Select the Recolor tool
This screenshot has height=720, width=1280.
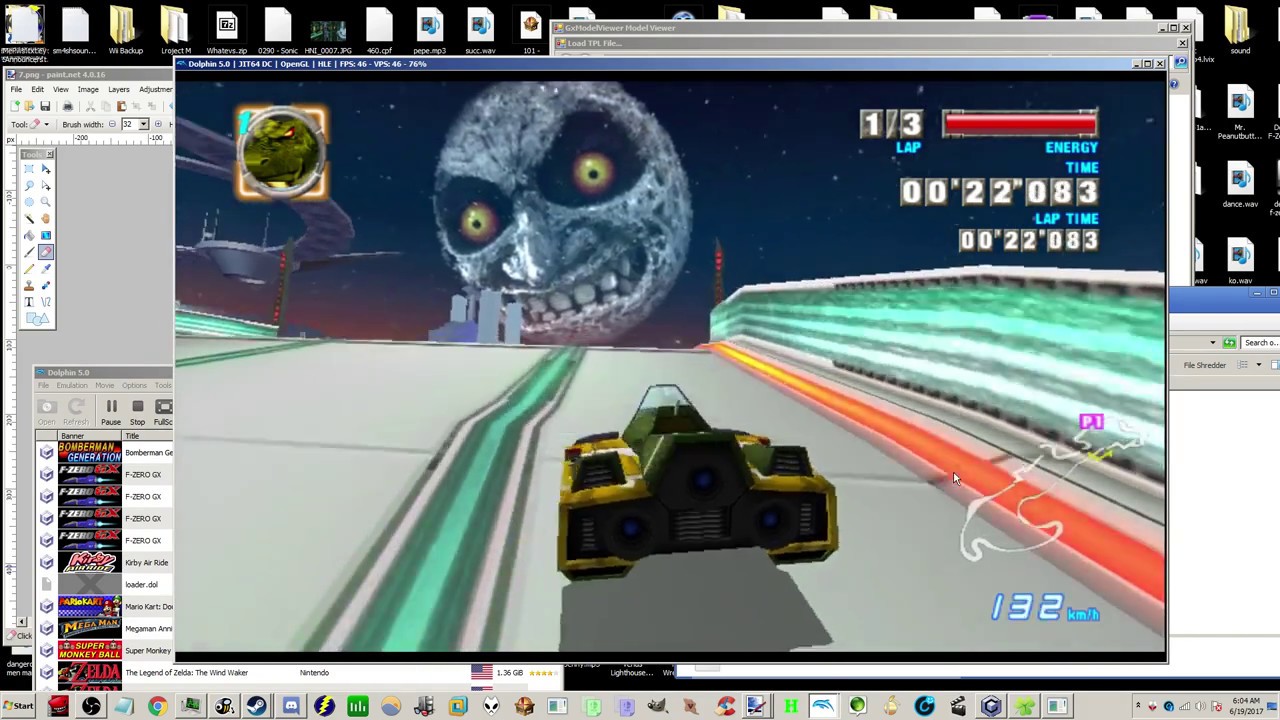coord(45,285)
